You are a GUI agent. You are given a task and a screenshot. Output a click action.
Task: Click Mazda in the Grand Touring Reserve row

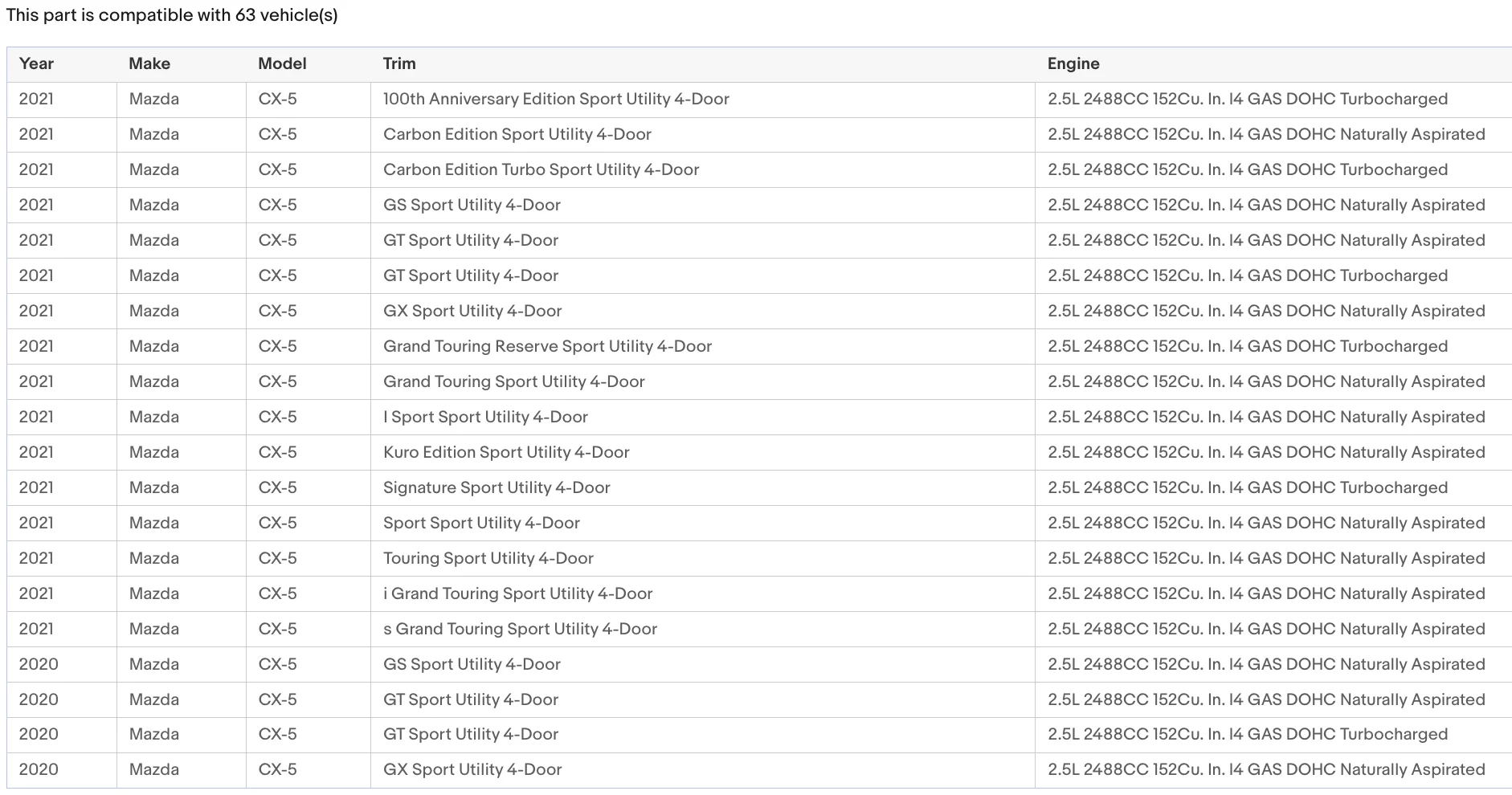click(154, 346)
